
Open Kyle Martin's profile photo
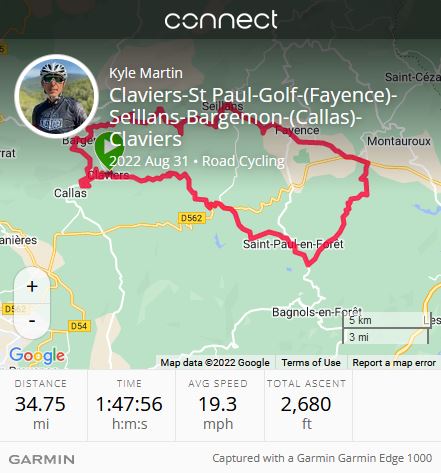(x=56, y=96)
